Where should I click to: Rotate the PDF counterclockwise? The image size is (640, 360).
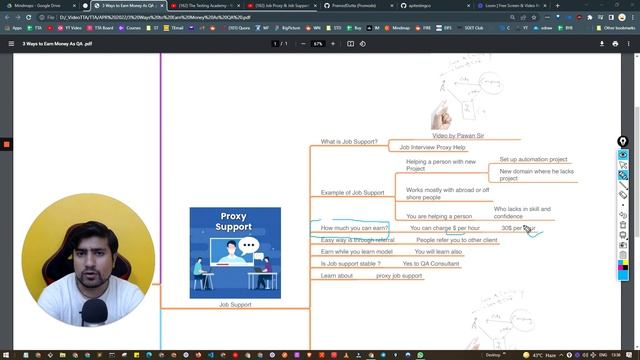[x=363, y=44]
